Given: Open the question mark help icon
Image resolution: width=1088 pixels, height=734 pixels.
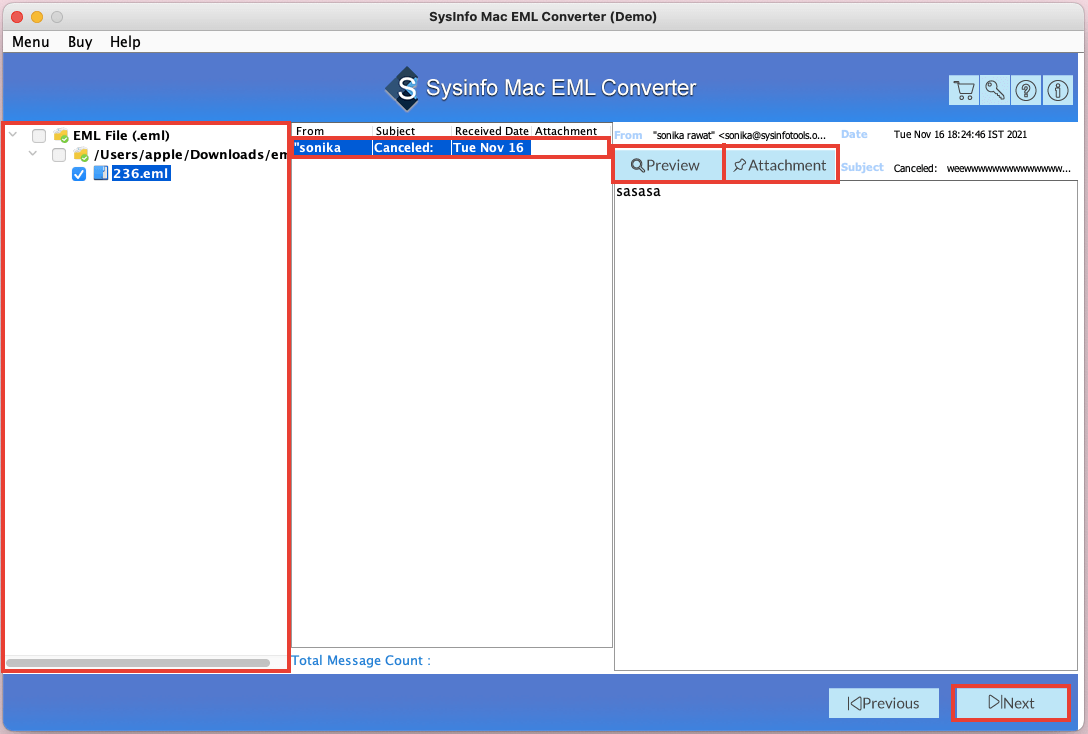Looking at the screenshot, I should [1026, 90].
